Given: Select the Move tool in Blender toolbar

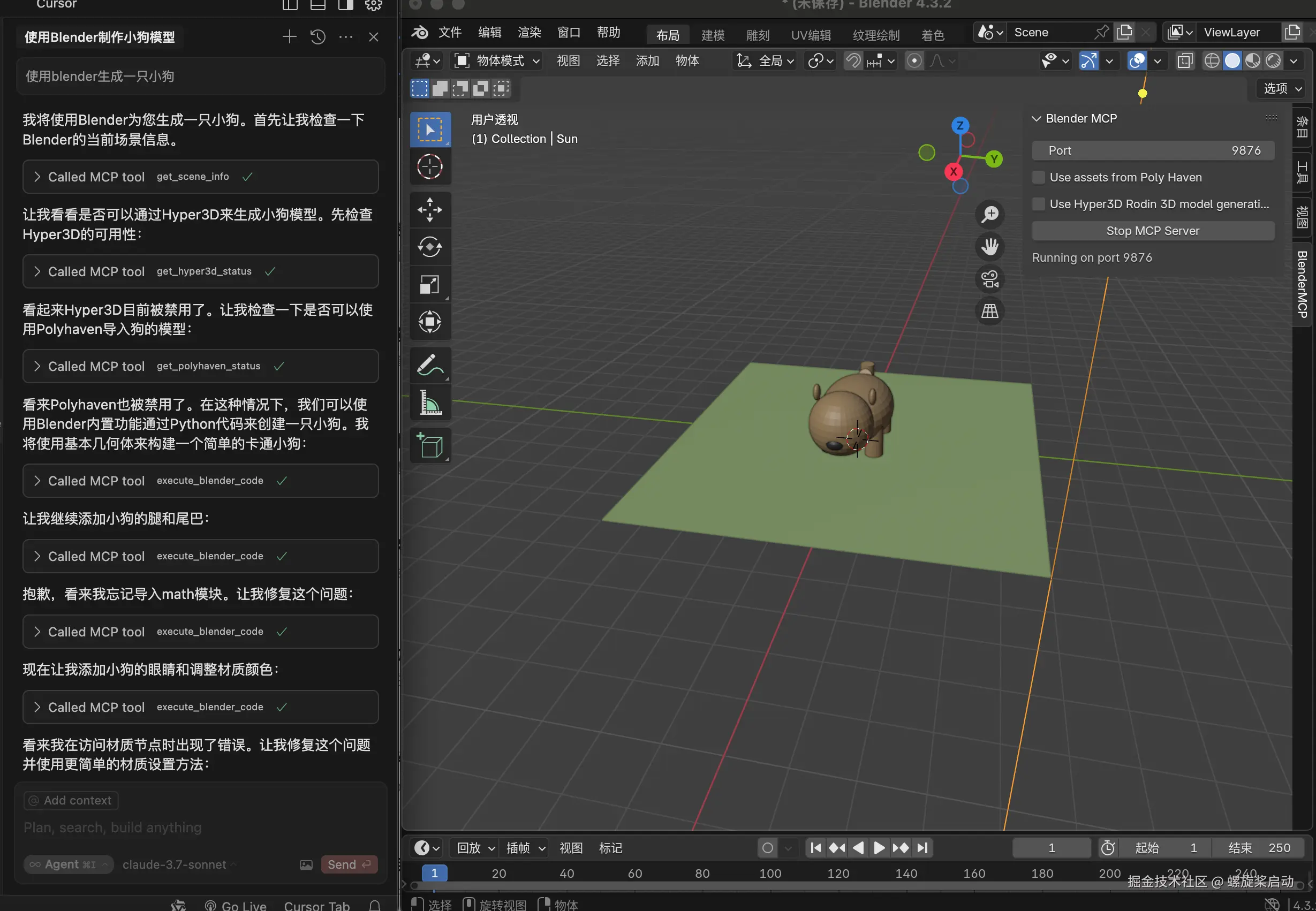Looking at the screenshot, I should (x=429, y=210).
